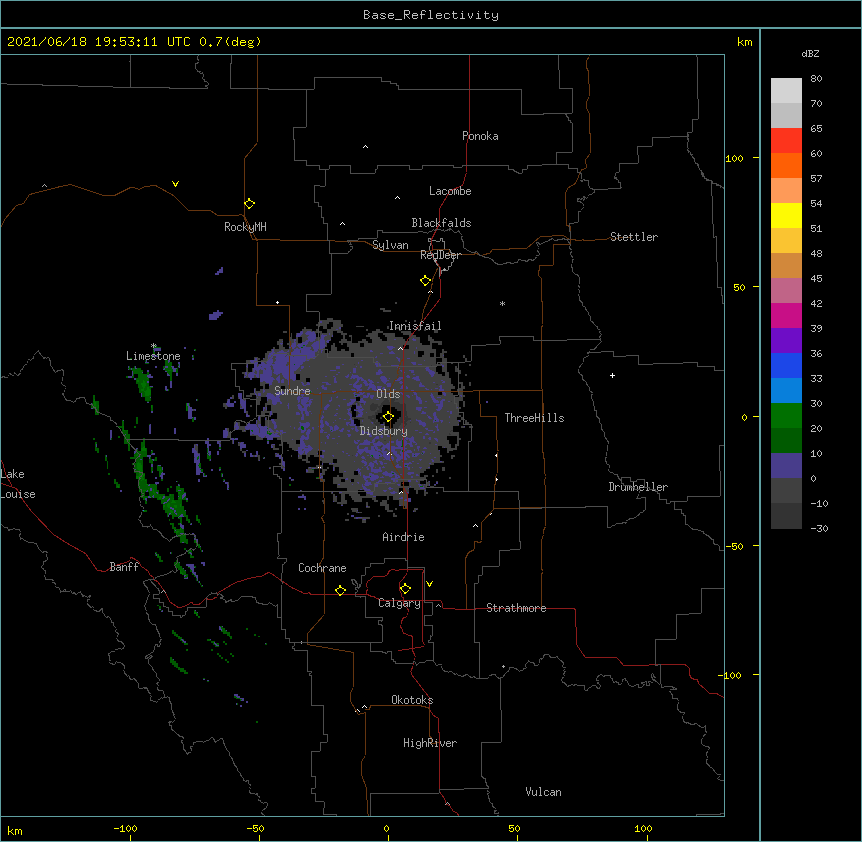Click the white asterisk marker above Limestone
The width and height of the screenshot is (862, 842).
[x=154, y=346]
